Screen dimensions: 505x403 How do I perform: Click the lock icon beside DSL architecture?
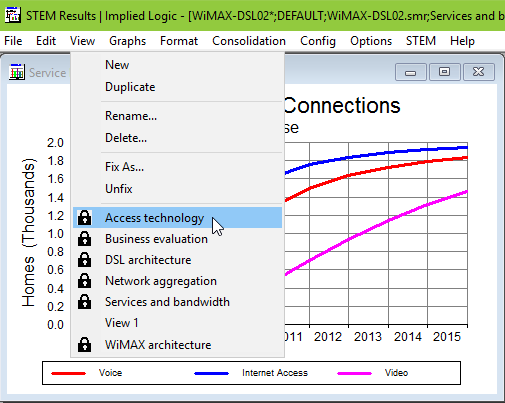tap(84, 260)
